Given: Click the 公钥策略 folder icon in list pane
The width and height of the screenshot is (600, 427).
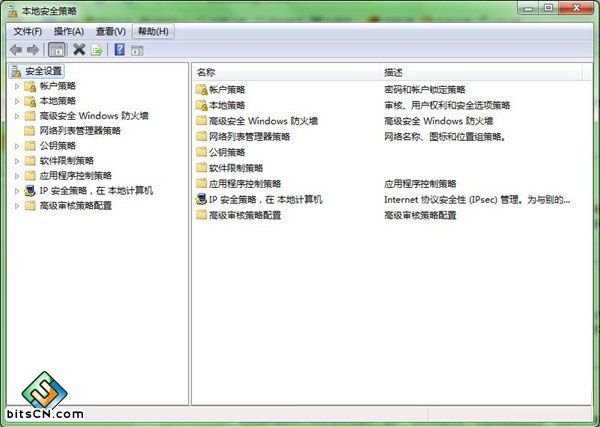Looking at the screenshot, I should point(201,152).
